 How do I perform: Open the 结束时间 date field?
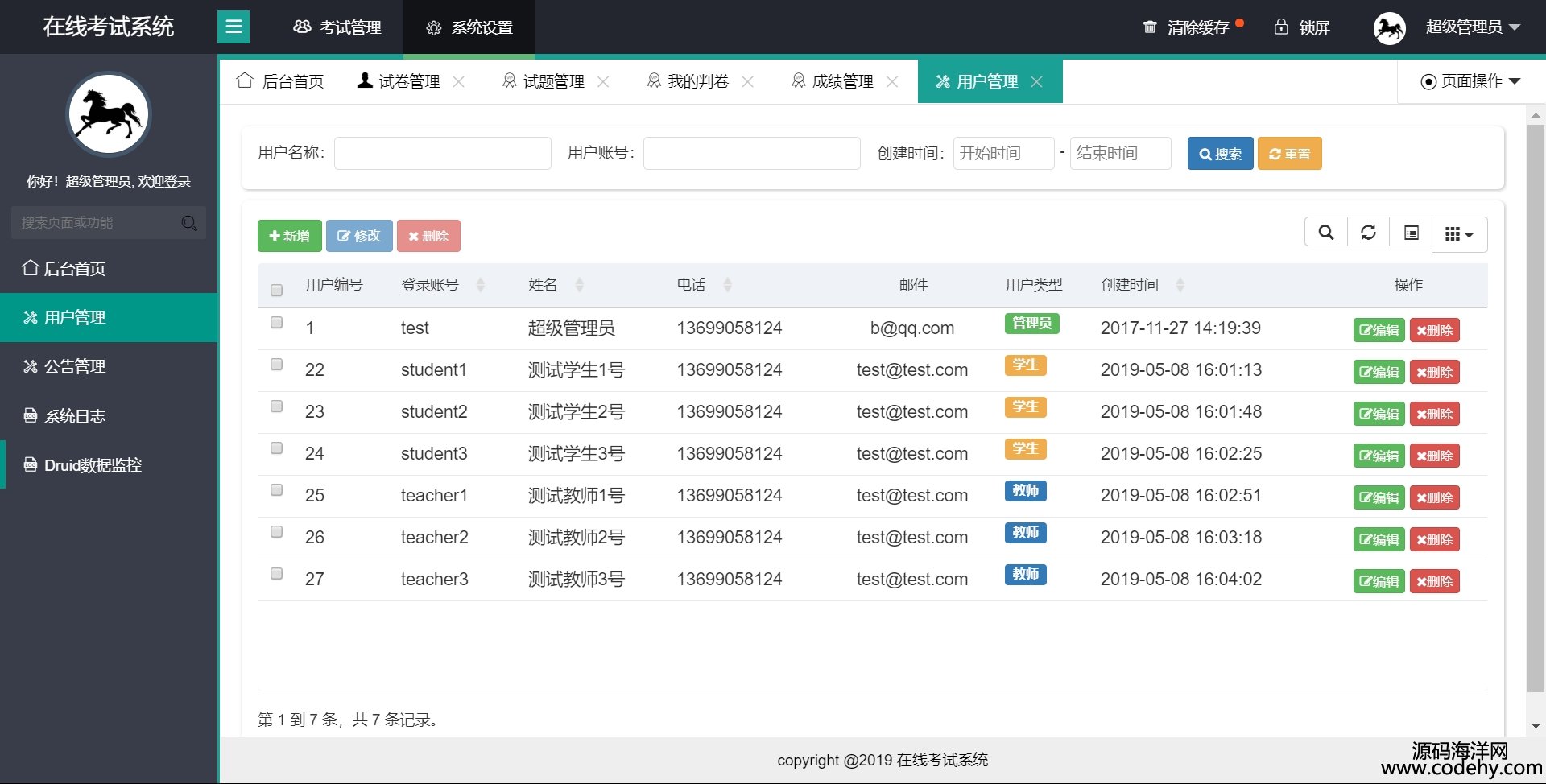click(x=1121, y=153)
